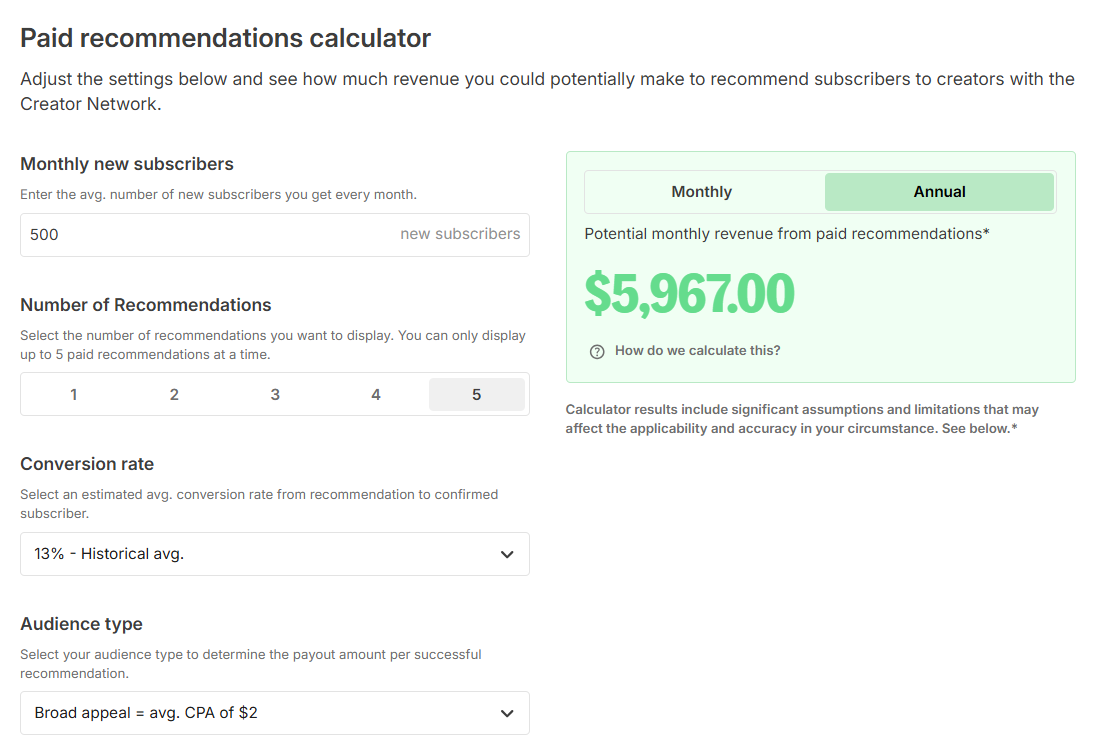Image resolution: width=1110 pixels, height=751 pixels.
Task: Focus the monthly new subscribers input field
Action: [200, 235]
